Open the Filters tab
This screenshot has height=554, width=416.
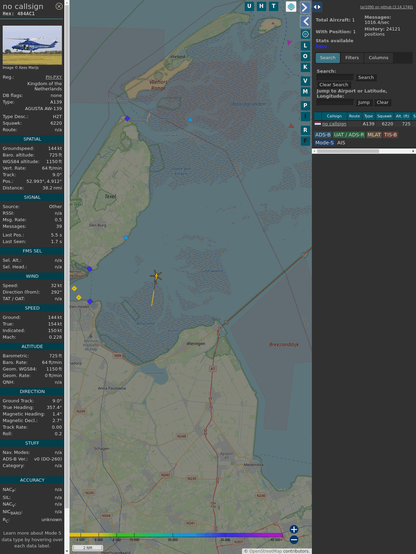(352, 58)
